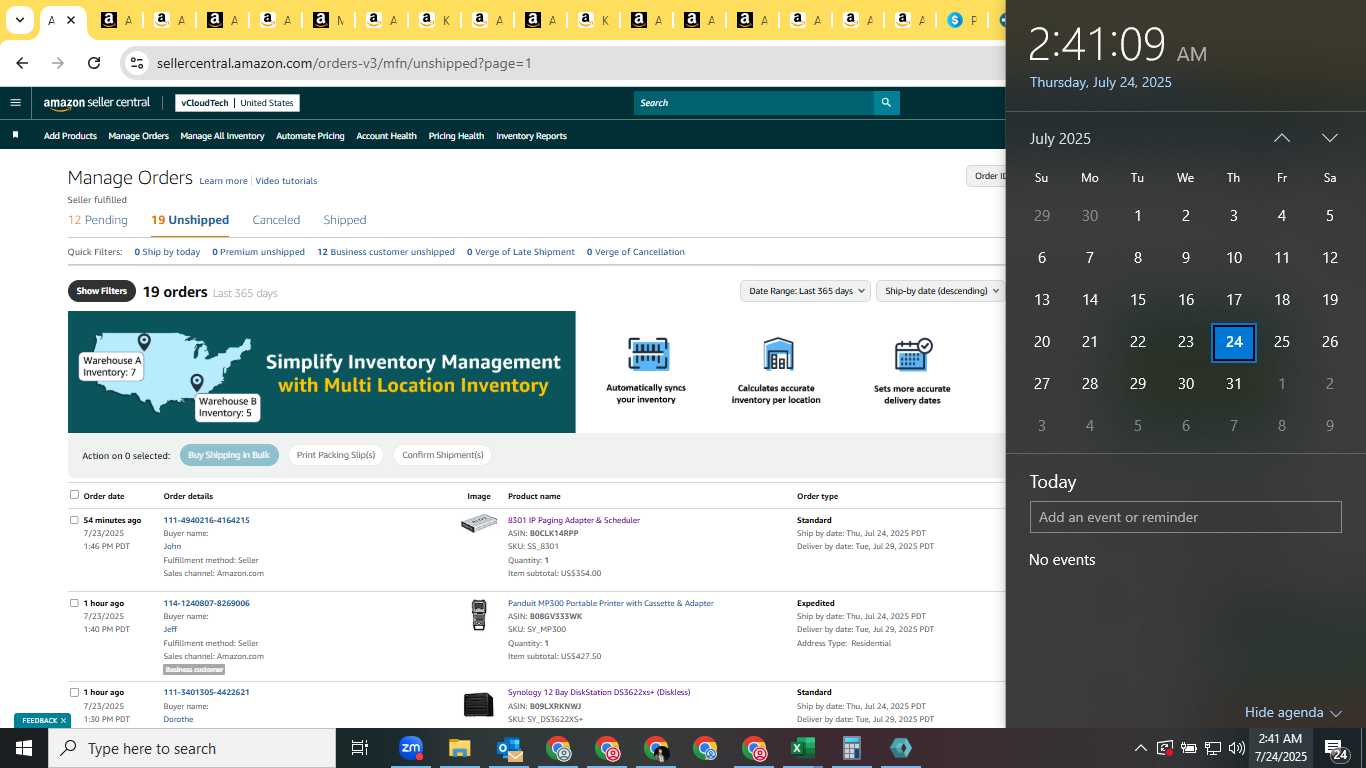1366x768 pixels.
Task: Dismiss the FEEDBACK tab with its X
Action: tap(63, 720)
